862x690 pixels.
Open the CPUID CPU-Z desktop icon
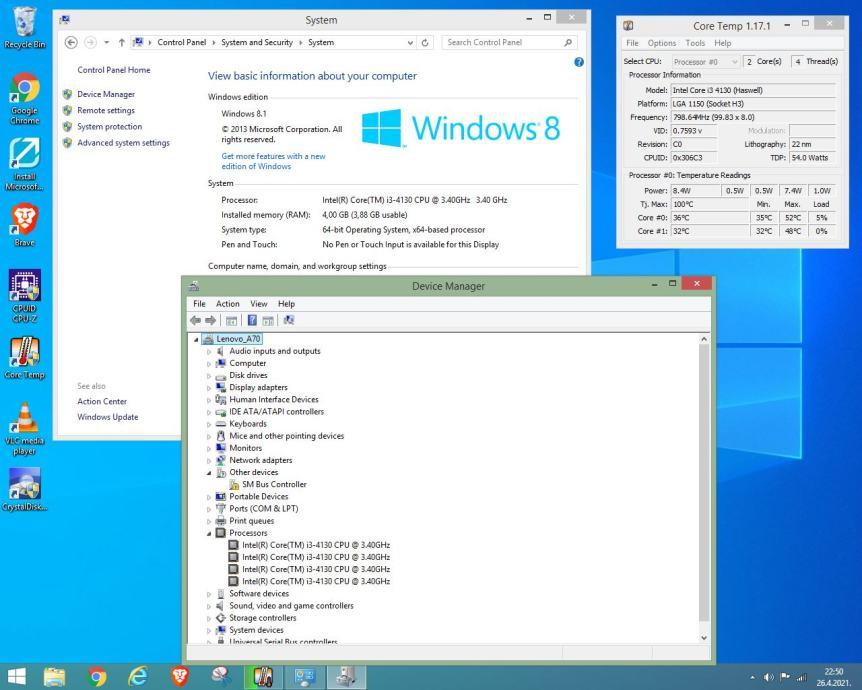tap(24, 293)
